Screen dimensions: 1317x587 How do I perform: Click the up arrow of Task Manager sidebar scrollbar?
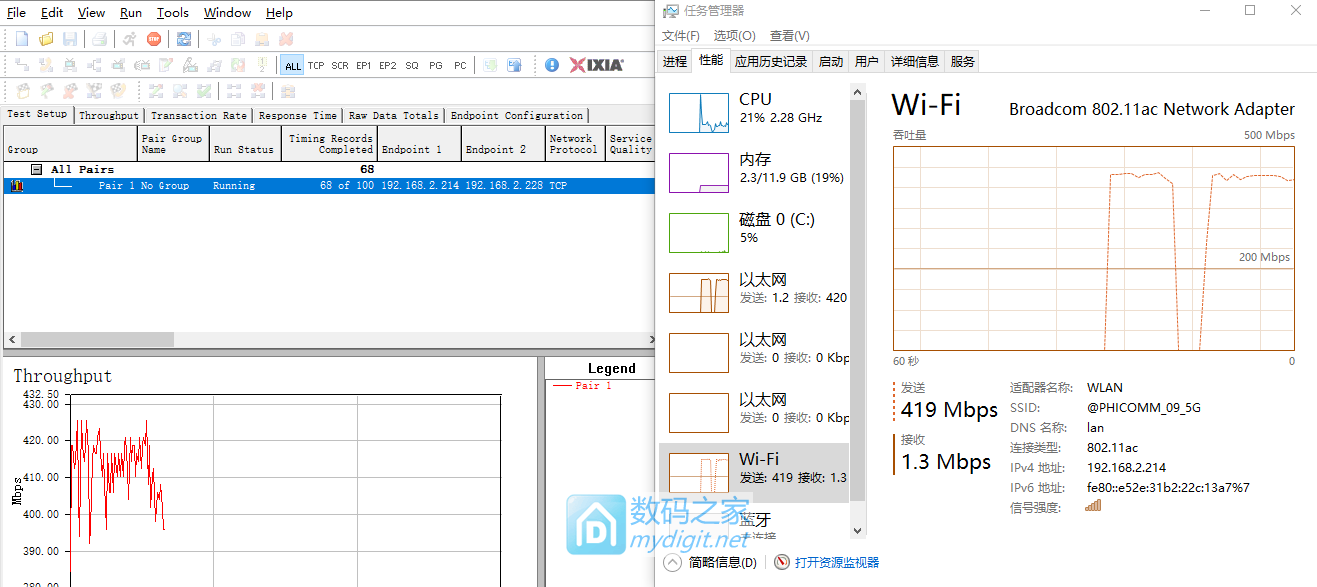(x=857, y=92)
